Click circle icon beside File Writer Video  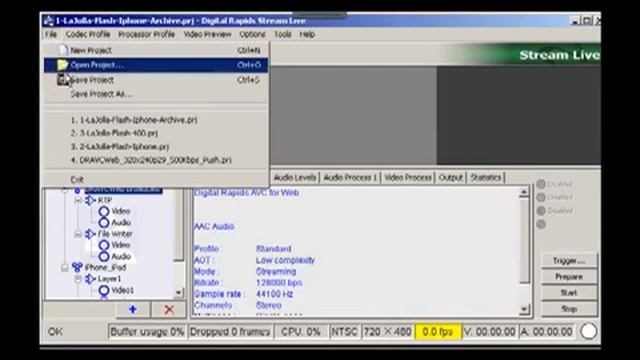pos(104,245)
